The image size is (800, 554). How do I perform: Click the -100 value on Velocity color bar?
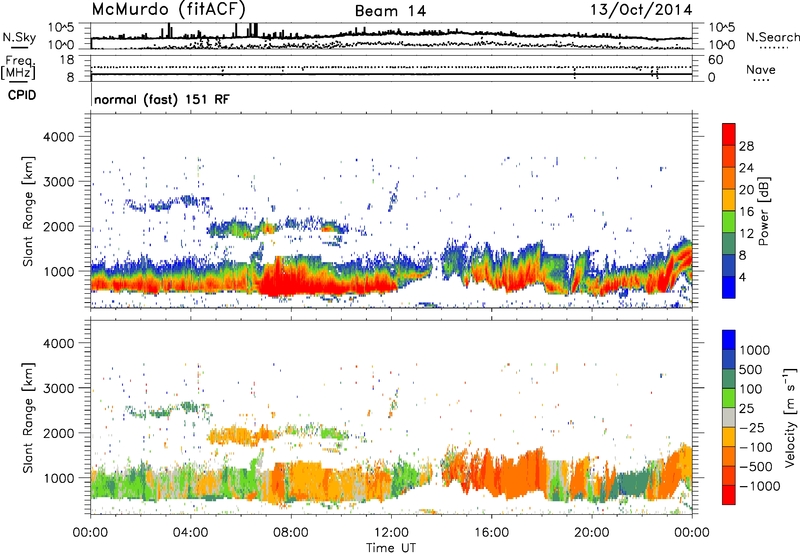(756, 447)
